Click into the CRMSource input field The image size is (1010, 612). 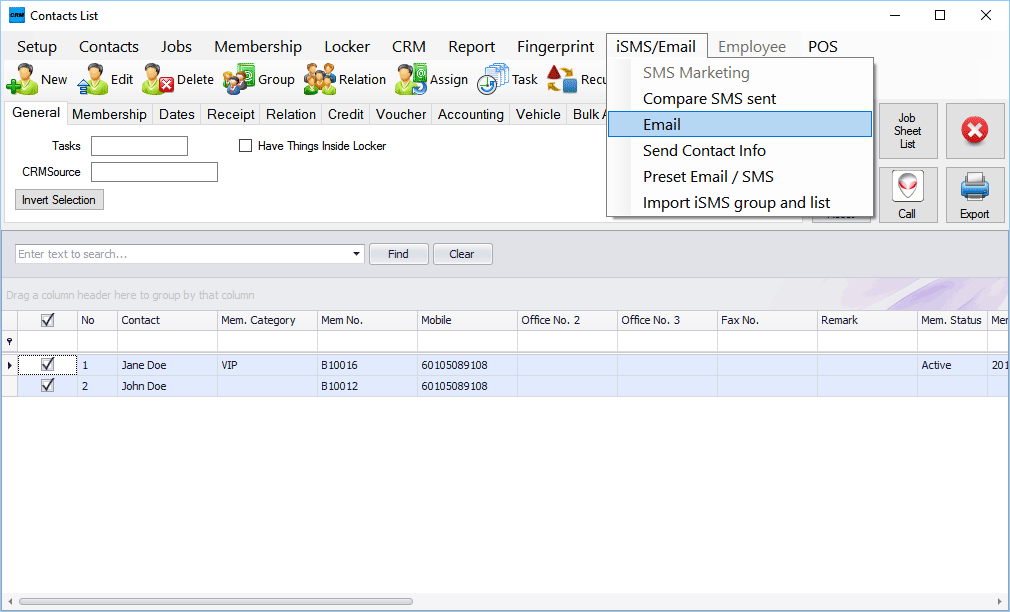[155, 172]
